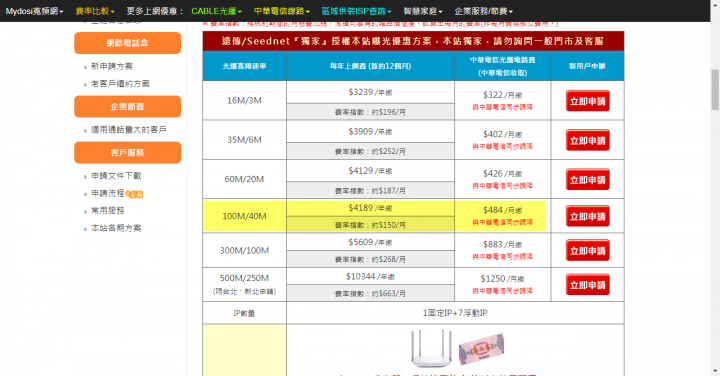Click the 費率指數 約$196/月 cell

[x=370, y=112]
